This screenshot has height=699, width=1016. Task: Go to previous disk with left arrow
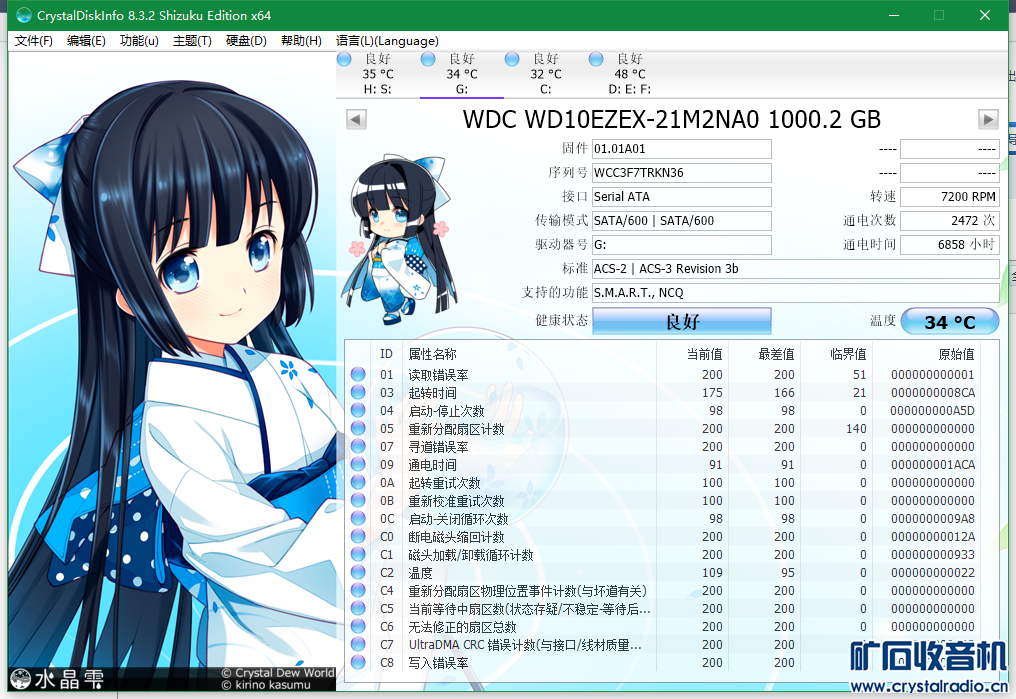coord(356,119)
